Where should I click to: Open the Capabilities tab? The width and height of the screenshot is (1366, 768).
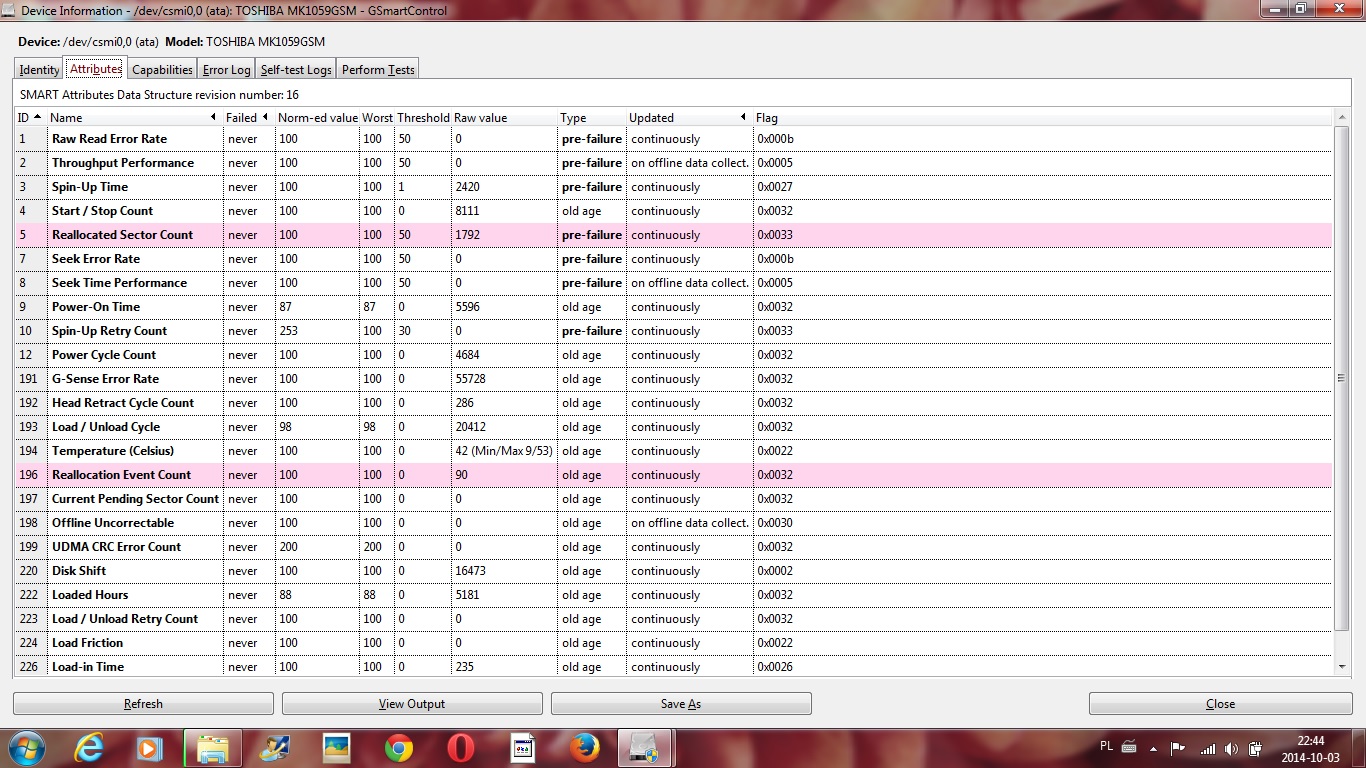(162, 70)
